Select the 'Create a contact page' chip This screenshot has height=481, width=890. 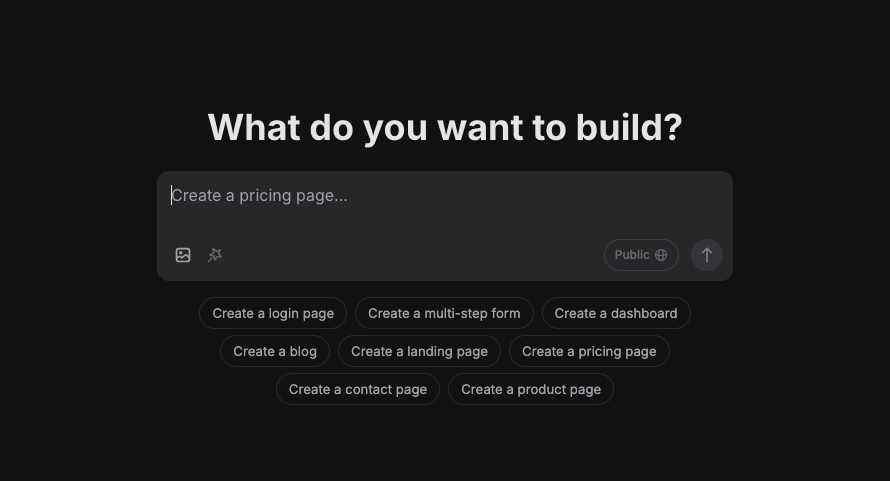358,389
